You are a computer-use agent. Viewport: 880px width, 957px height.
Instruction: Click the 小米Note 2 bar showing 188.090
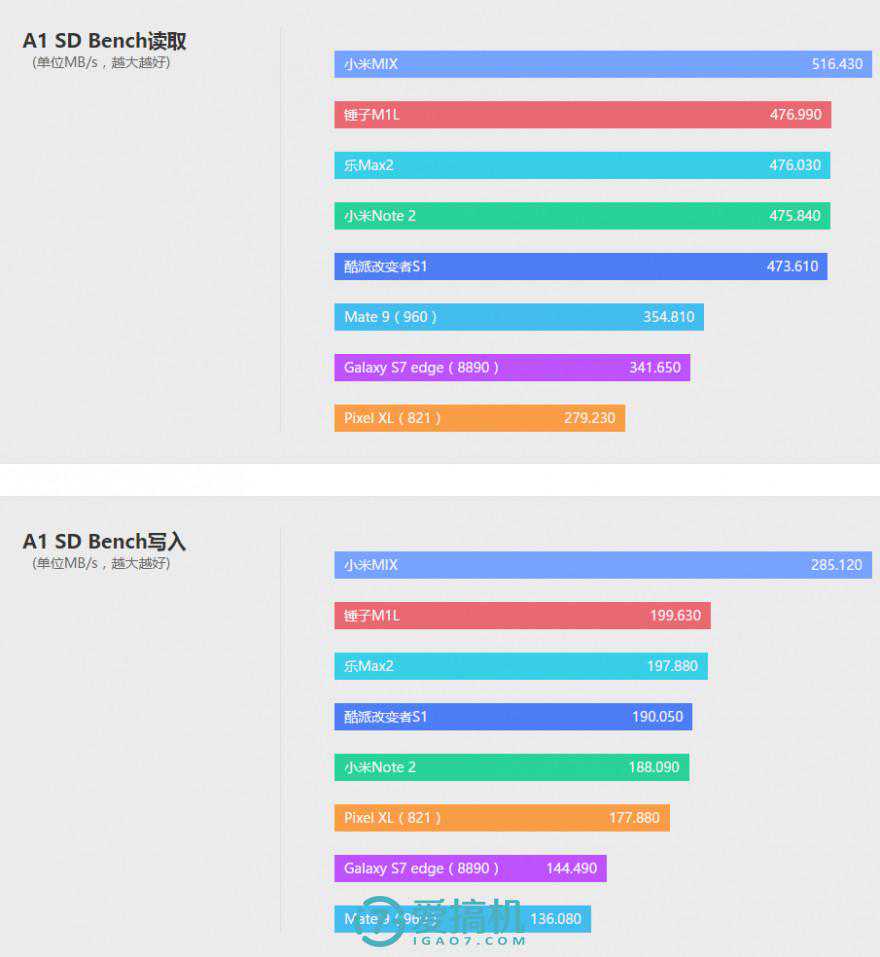(511, 767)
